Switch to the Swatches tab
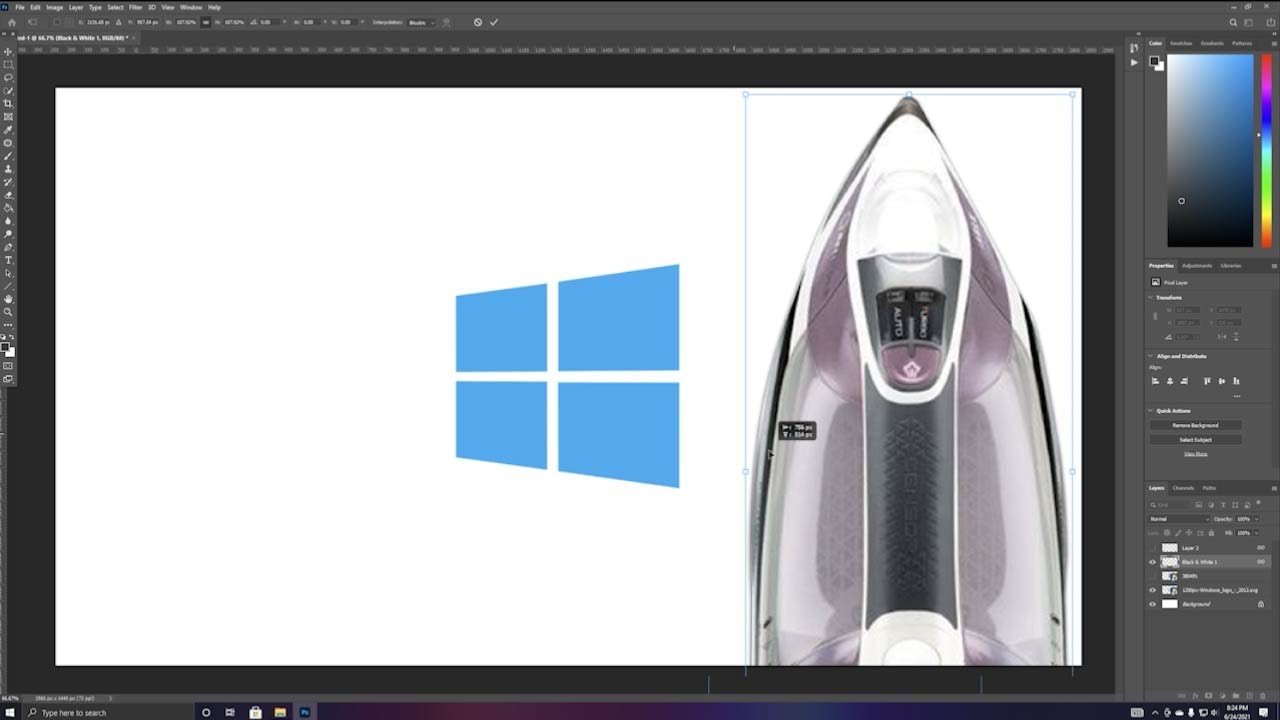Screen dimensions: 1280x720 1181,43
